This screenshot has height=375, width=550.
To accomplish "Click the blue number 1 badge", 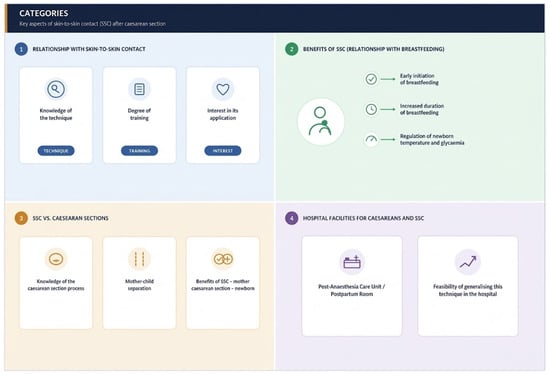I will click(x=21, y=49).
